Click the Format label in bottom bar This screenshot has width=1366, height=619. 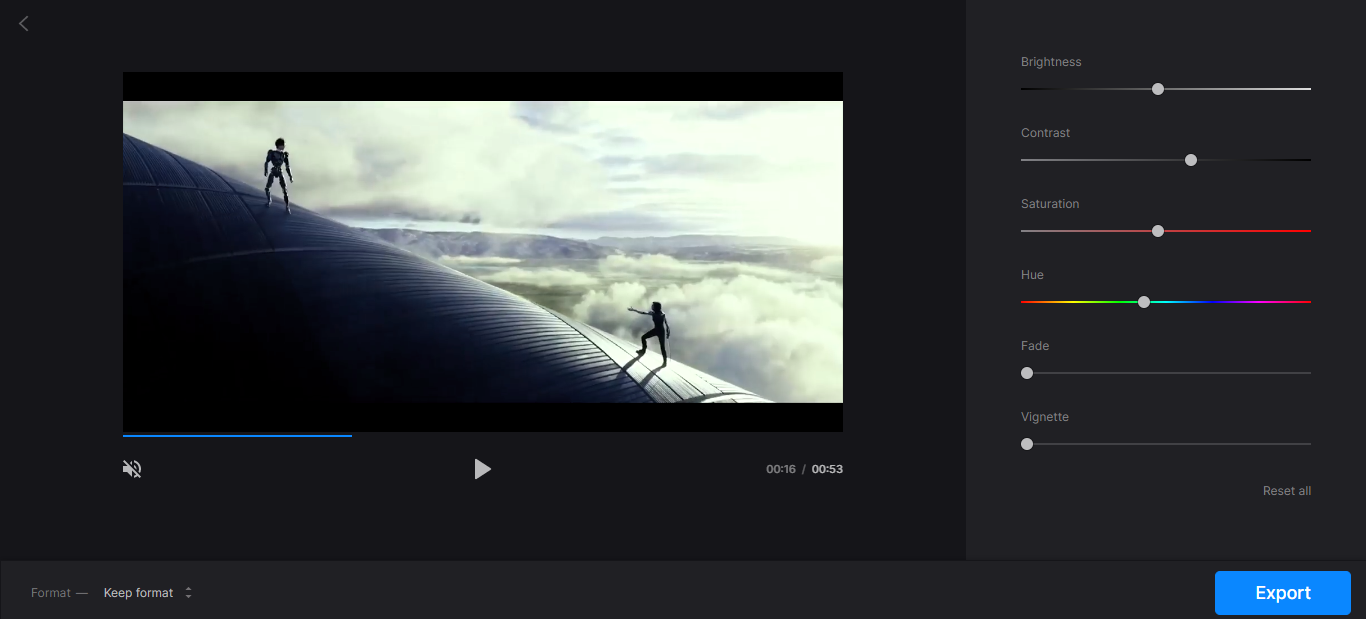click(51, 593)
